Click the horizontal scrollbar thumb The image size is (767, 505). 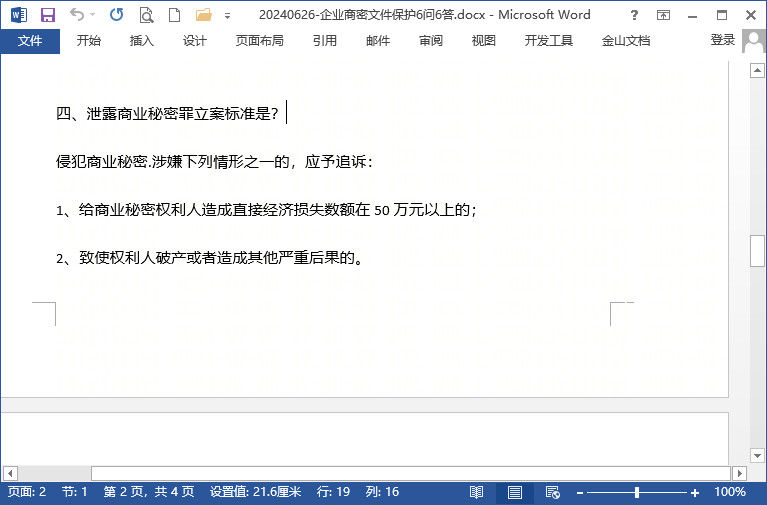coord(410,473)
